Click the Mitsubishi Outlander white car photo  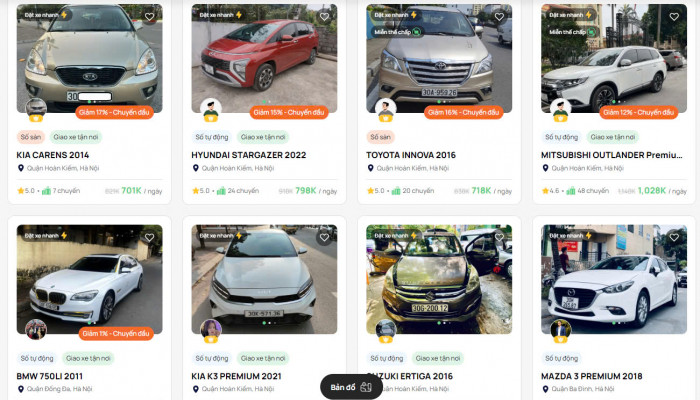point(614,58)
